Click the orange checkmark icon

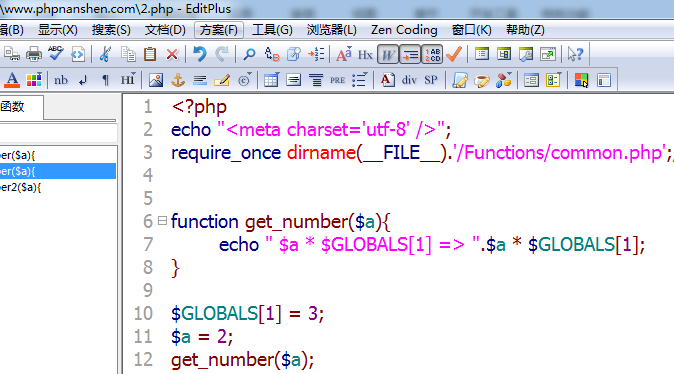[x=454, y=54]
